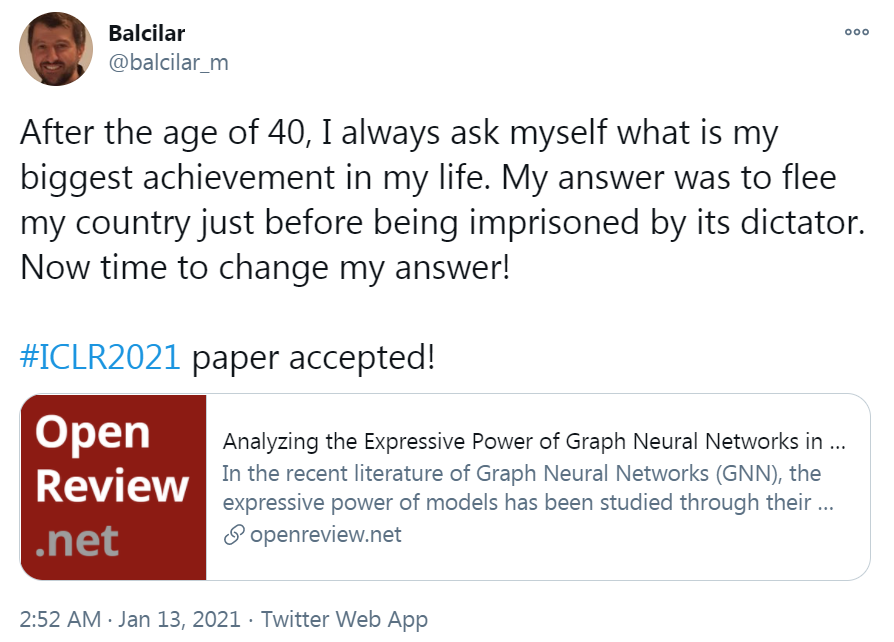The image size is (894, 642).
Task: Click Balcilar's profile avatar photo
Action: point(56,49)
